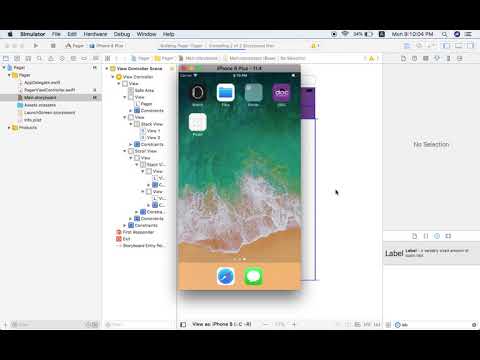This screenshot has height=360, width=480.
Task: Expand the Products folder
Action: point(9,128)
